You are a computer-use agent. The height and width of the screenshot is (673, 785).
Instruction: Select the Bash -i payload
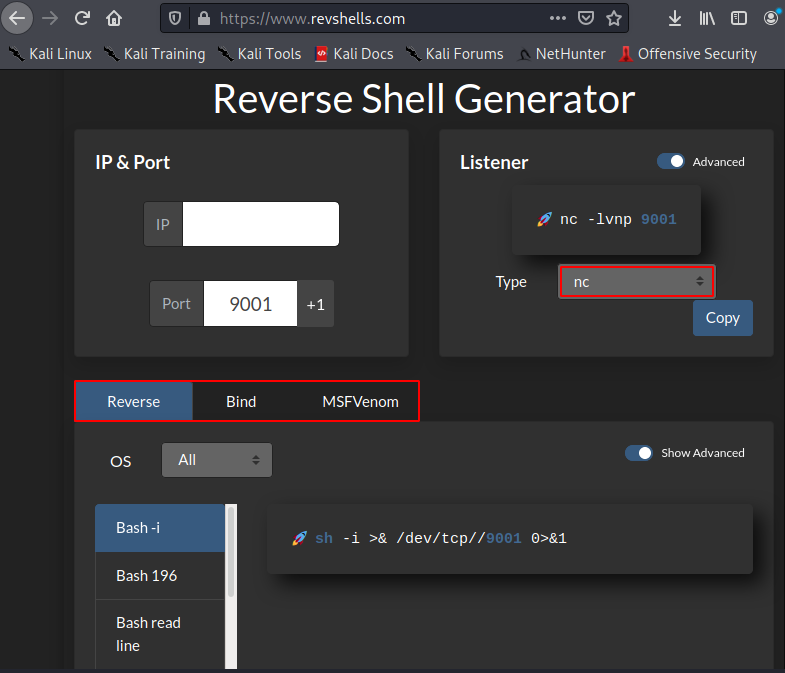pyautogui.click(x=160, y=528)
